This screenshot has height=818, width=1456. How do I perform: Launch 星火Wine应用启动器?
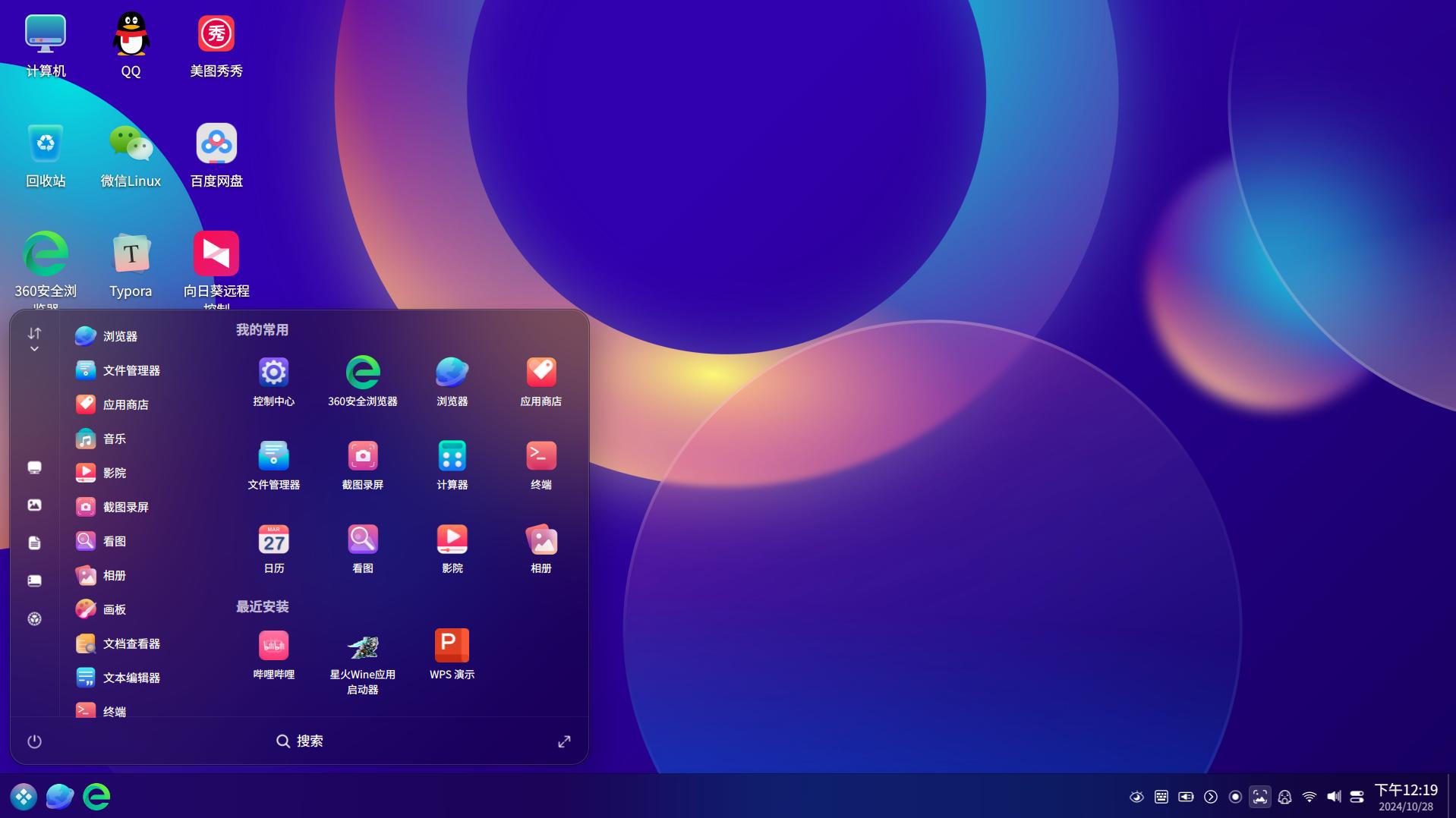[x=362, y=662]
